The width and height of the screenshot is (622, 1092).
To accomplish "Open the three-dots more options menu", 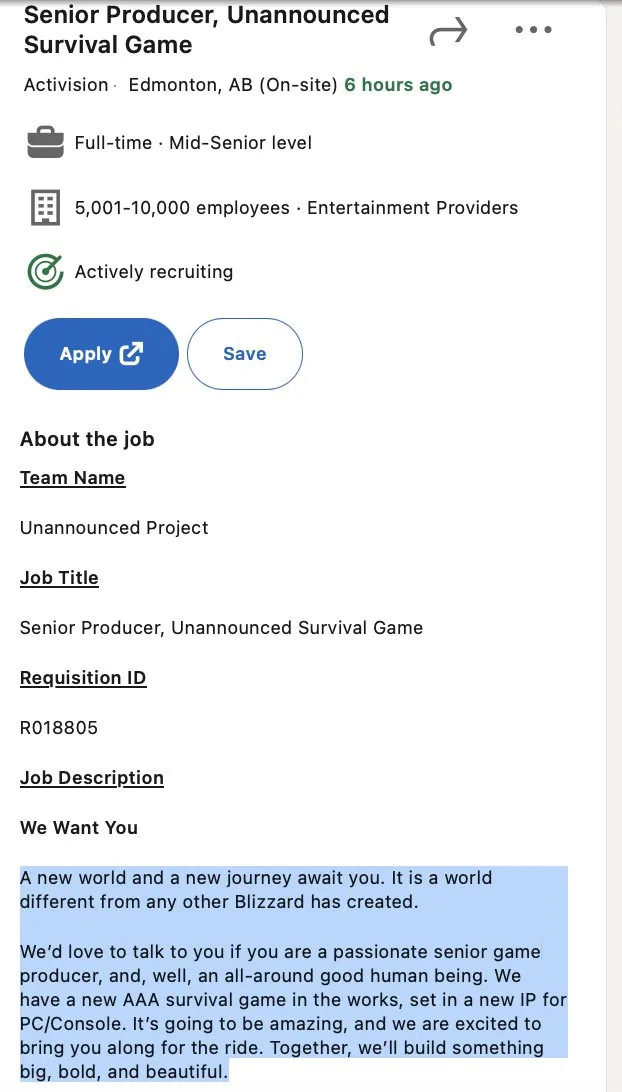I will pyautogui.click(x=533, y=30).
